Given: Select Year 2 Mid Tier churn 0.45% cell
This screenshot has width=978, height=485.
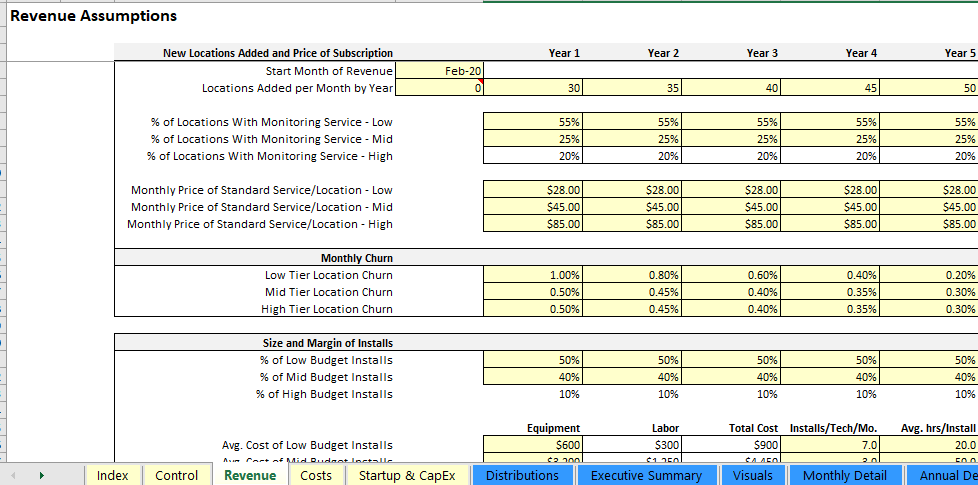Looking at the screenshot, I should point(632,292).
